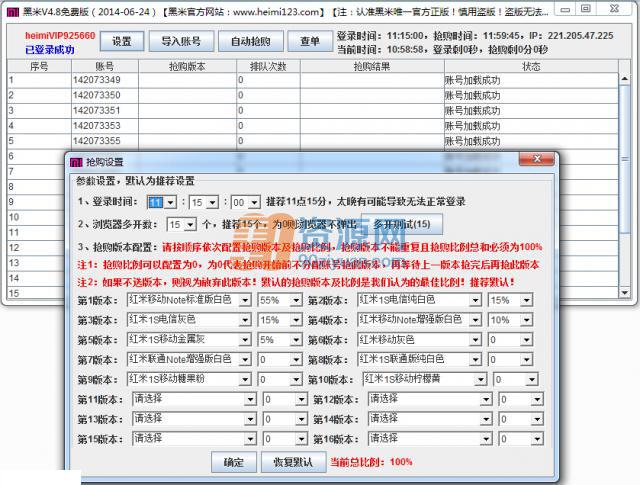
Task: Open 第8版本 ratio dropdown
Action: [510, 360]
